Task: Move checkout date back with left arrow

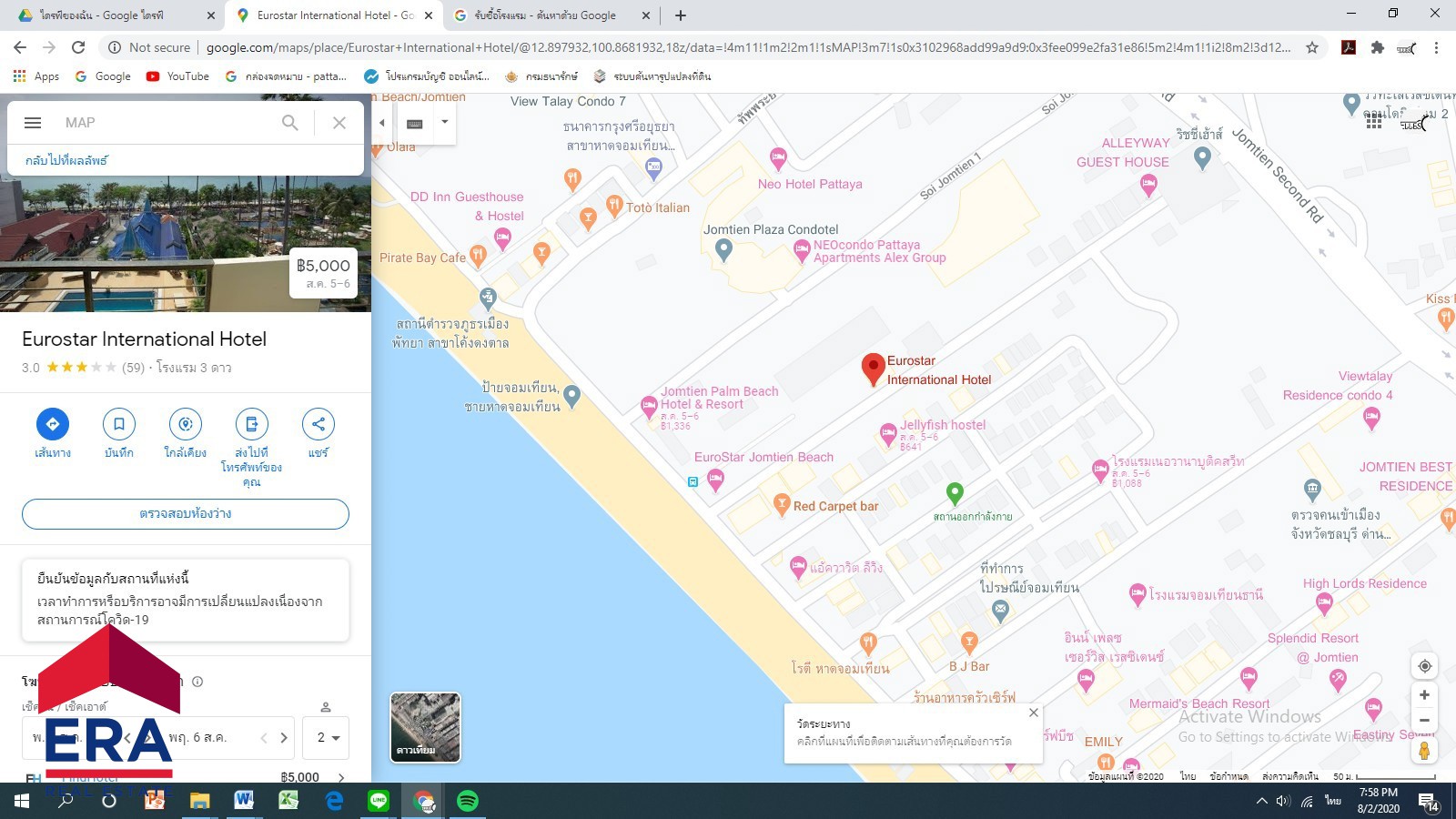Action: coord(264,738)
